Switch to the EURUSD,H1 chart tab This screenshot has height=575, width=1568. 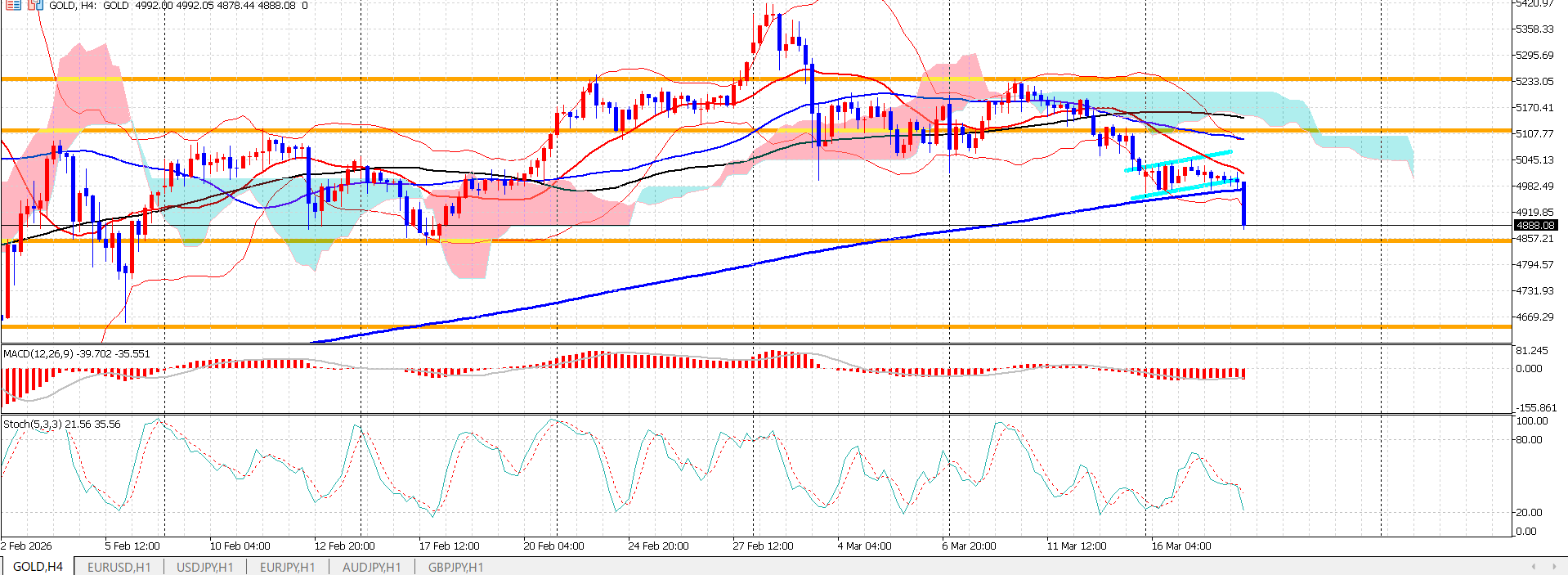coord(119,567)
